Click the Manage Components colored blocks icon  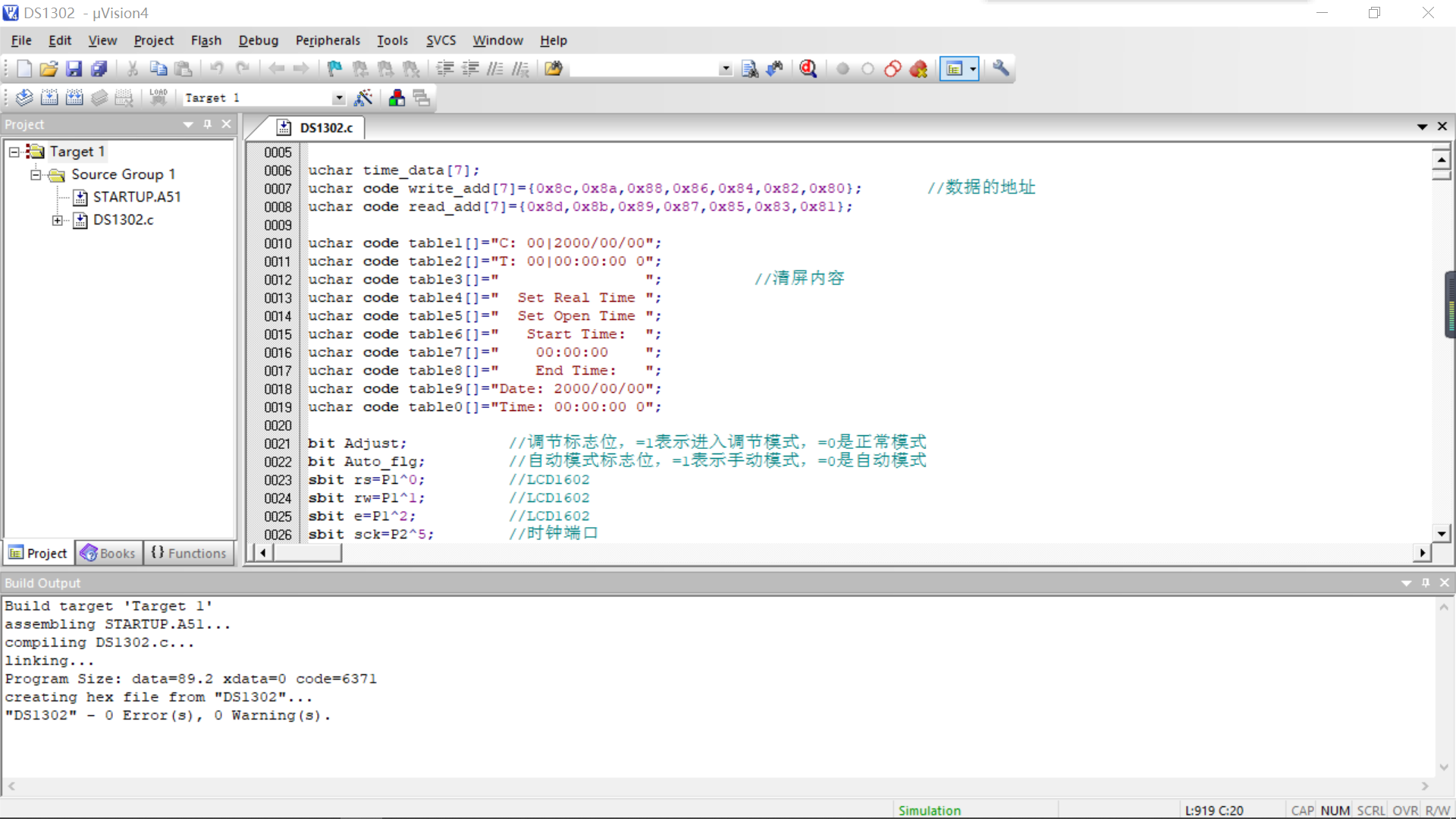(397, 98)
